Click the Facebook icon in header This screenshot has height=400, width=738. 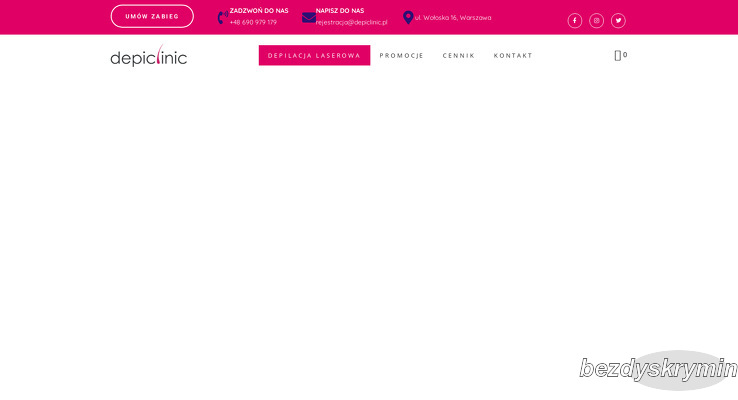click(574, 21)
